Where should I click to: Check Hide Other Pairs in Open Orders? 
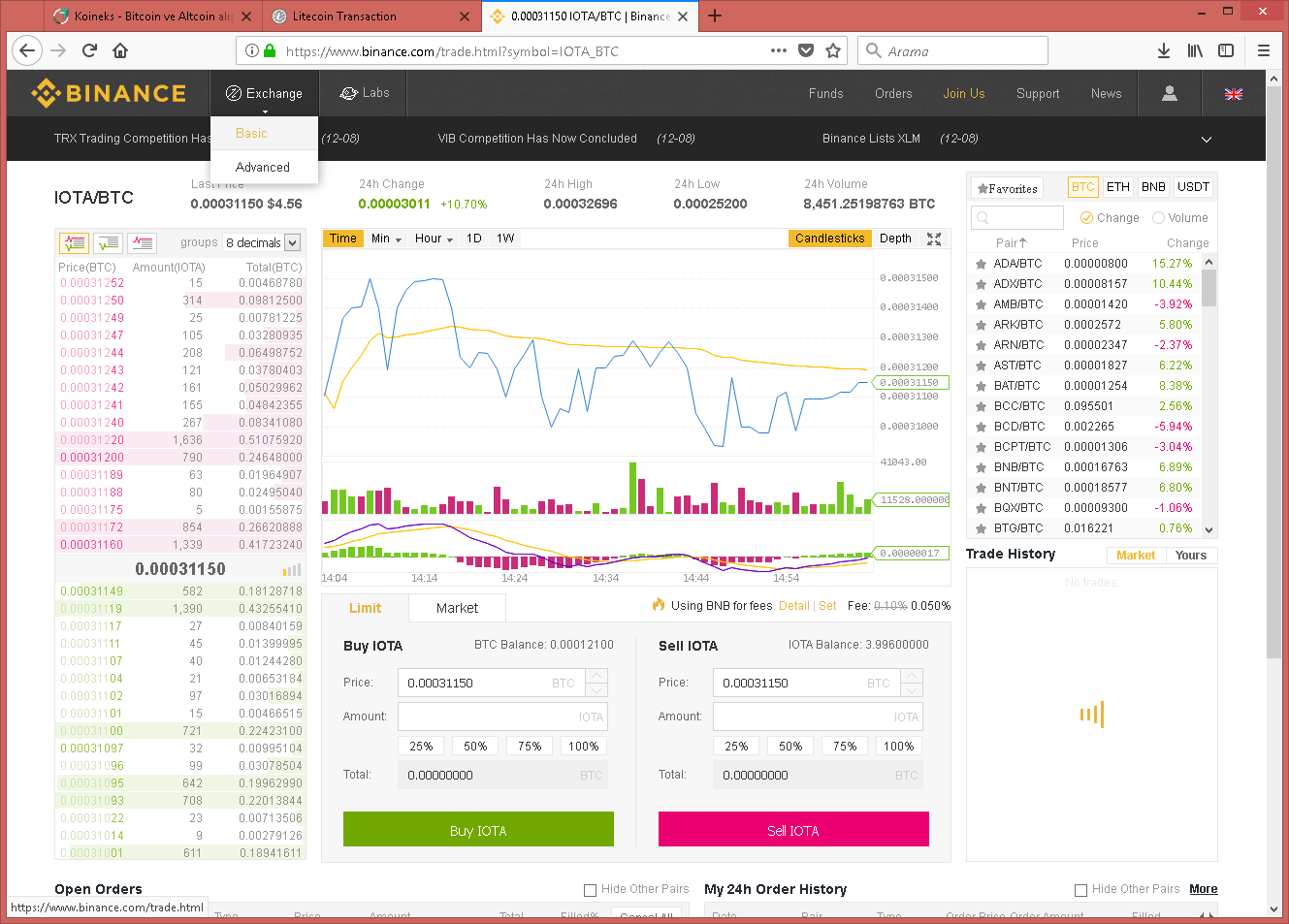tap(590, 889)
